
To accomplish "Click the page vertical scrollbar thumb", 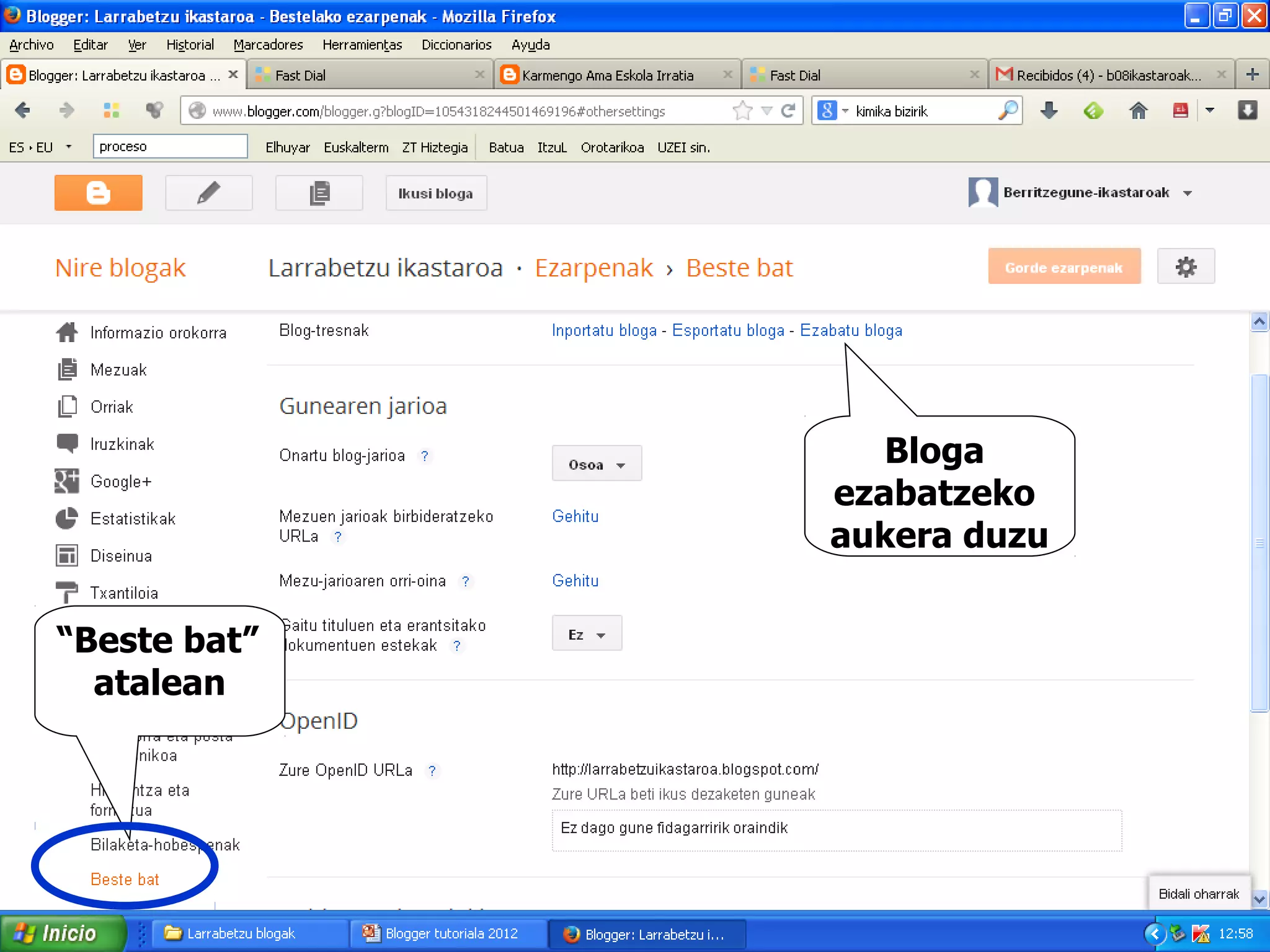I will pos(1259,543).
